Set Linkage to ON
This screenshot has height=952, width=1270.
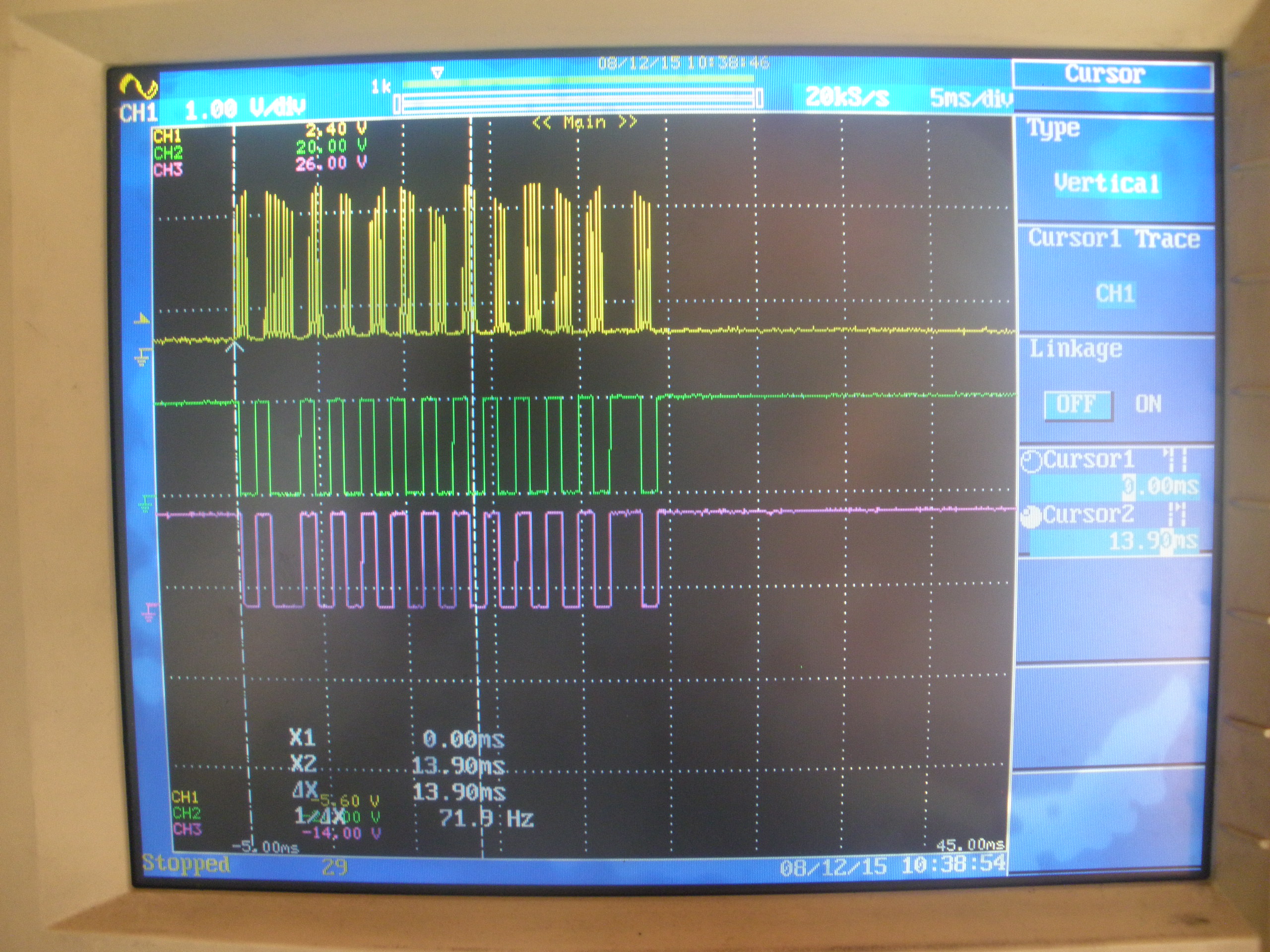click(x=1147, y=405)
